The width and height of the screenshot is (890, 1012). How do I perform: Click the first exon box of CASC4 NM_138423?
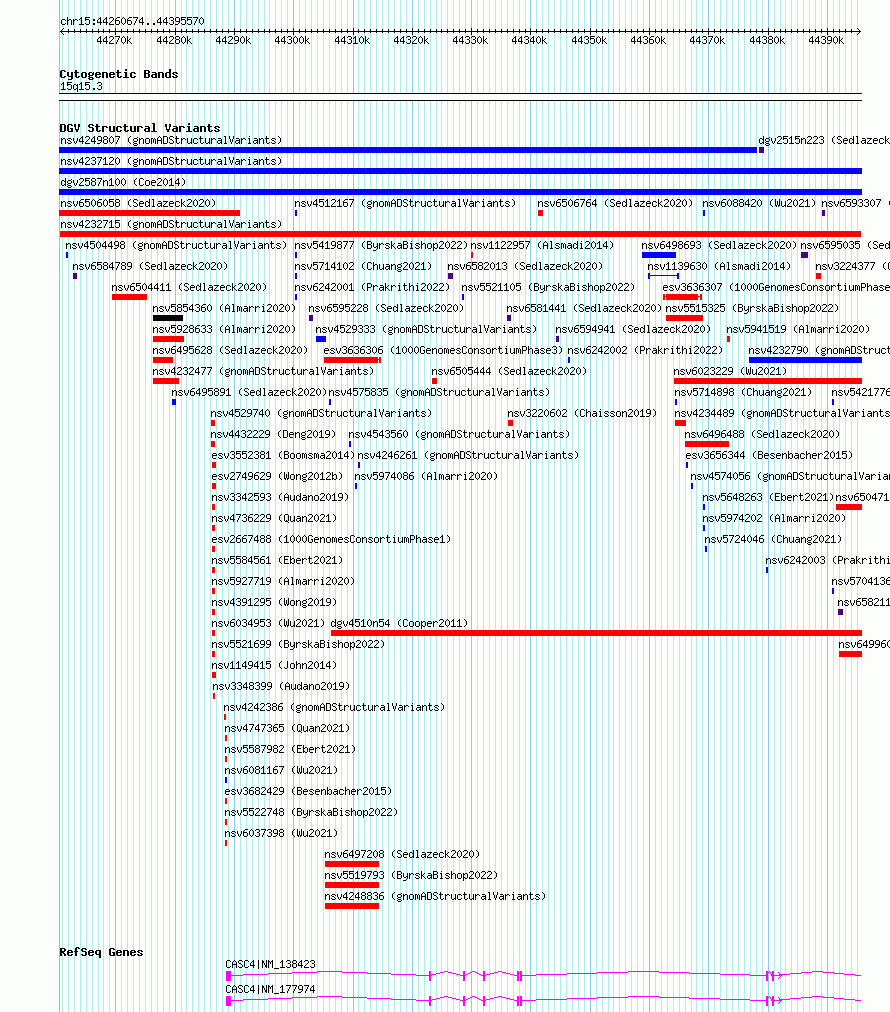coord(228,976)
